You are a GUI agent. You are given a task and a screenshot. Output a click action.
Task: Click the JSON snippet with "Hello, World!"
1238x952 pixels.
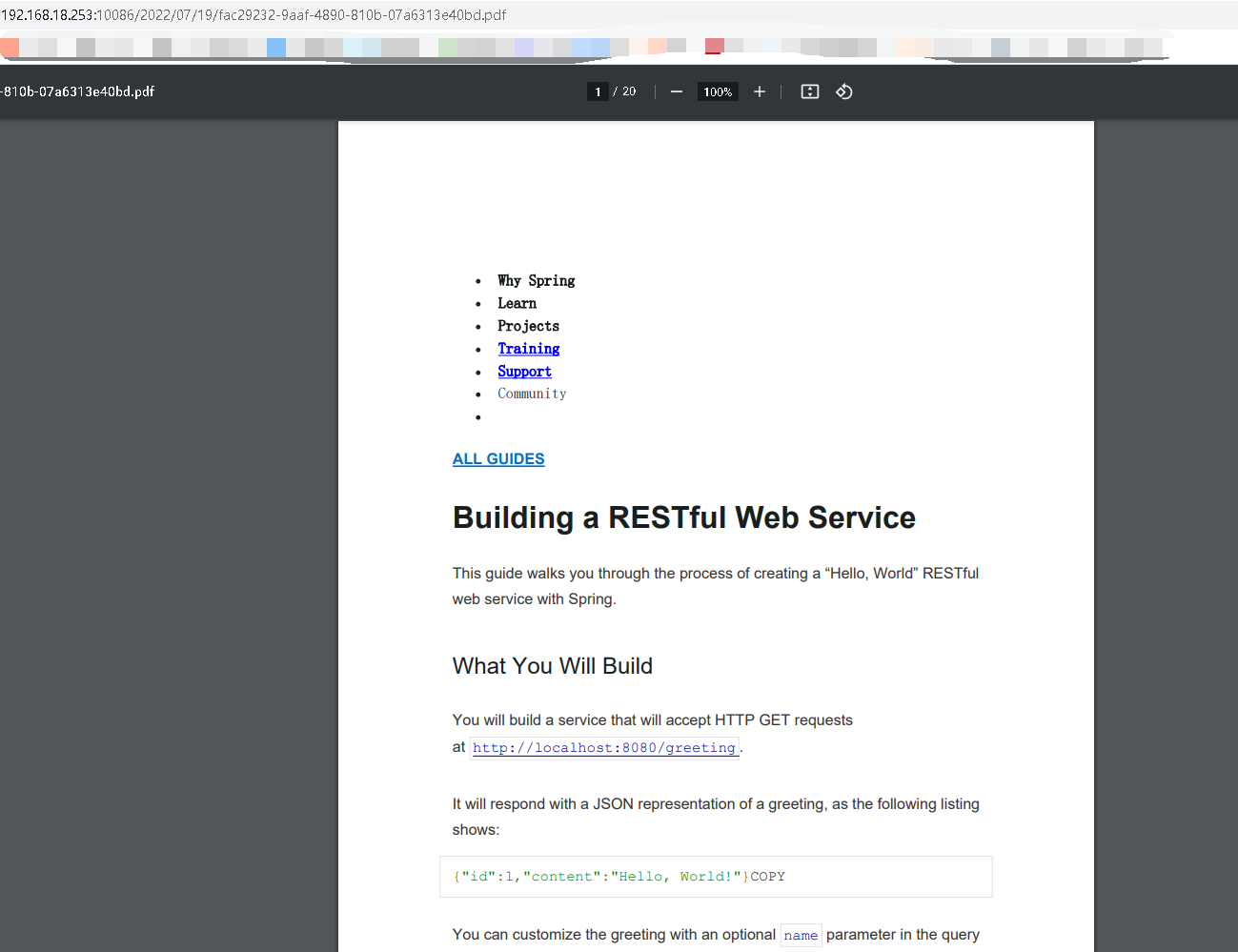click(601, 877)
